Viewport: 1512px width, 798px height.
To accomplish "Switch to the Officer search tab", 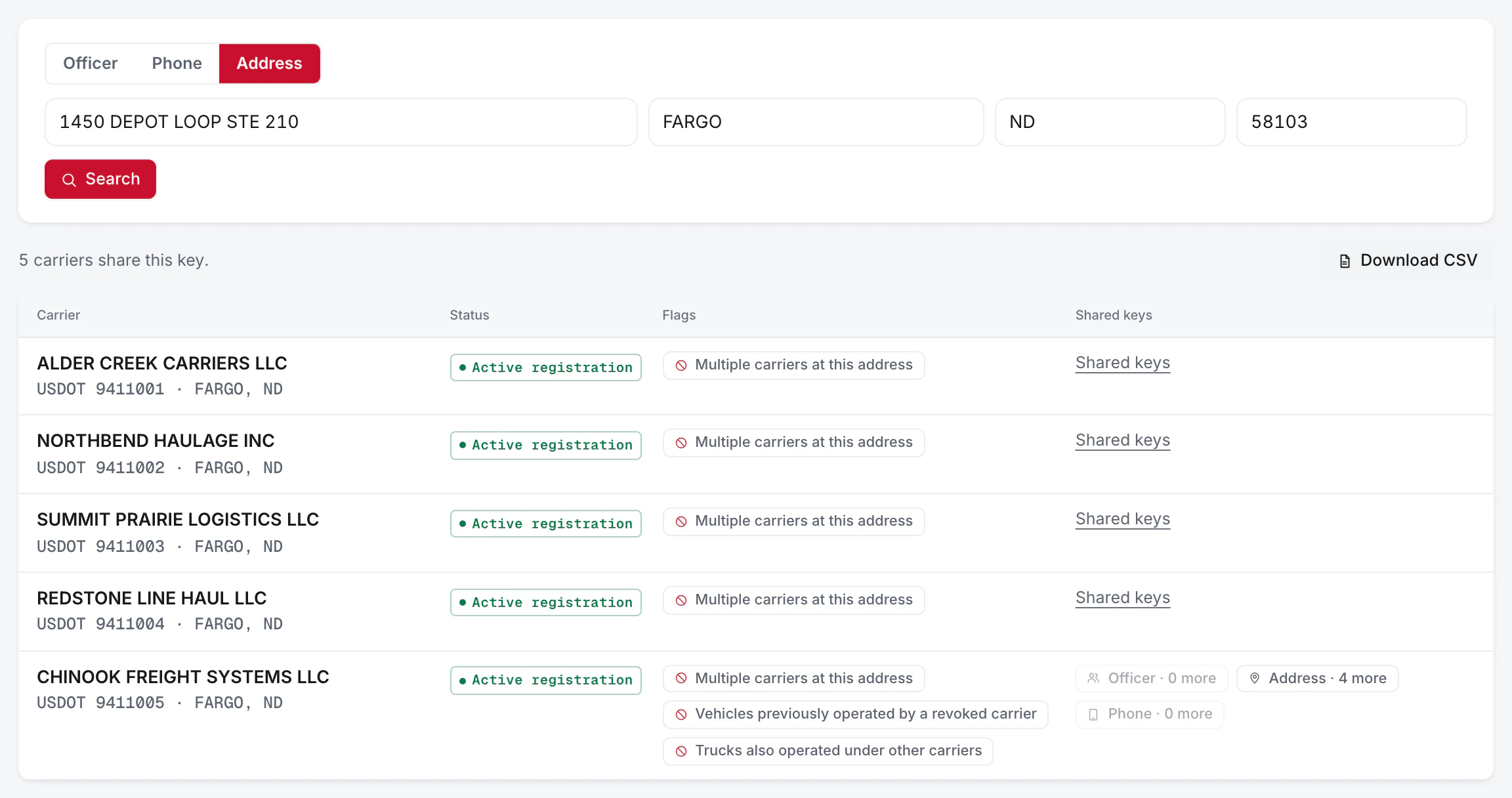I will 90,64.
